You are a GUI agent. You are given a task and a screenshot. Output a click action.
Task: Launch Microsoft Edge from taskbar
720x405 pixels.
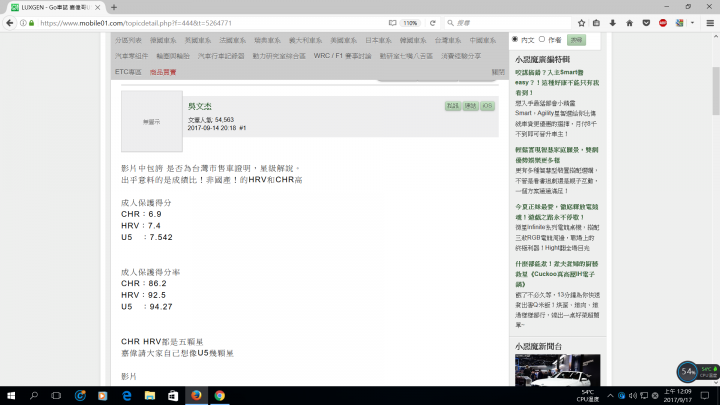tap(126, 395)
